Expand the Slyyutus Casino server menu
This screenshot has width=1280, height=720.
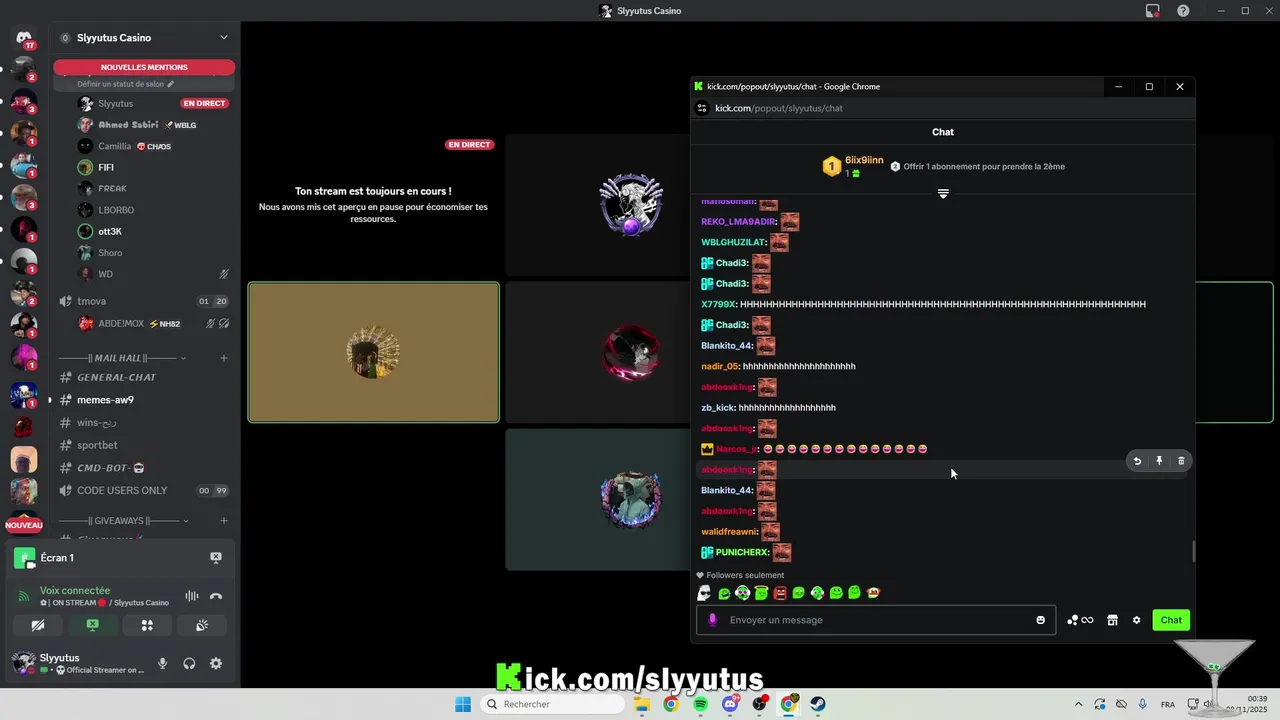(x=224, y=38)
